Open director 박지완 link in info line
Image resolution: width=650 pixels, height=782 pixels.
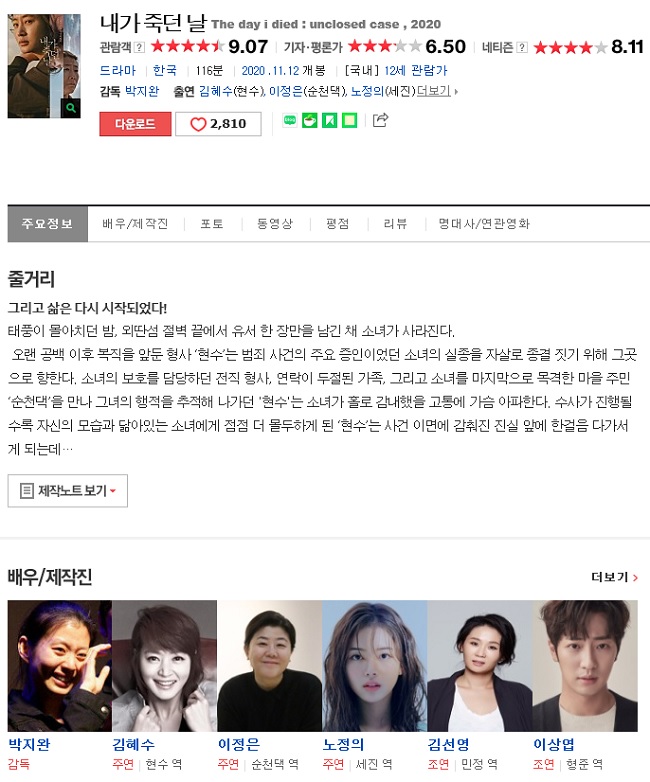[x=142, y=91]
